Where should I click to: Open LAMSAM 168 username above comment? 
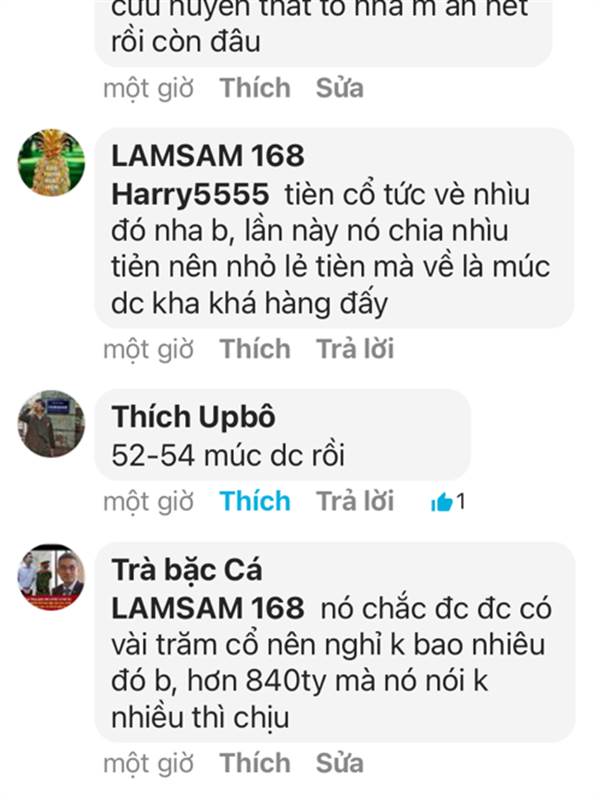[208, 156]
